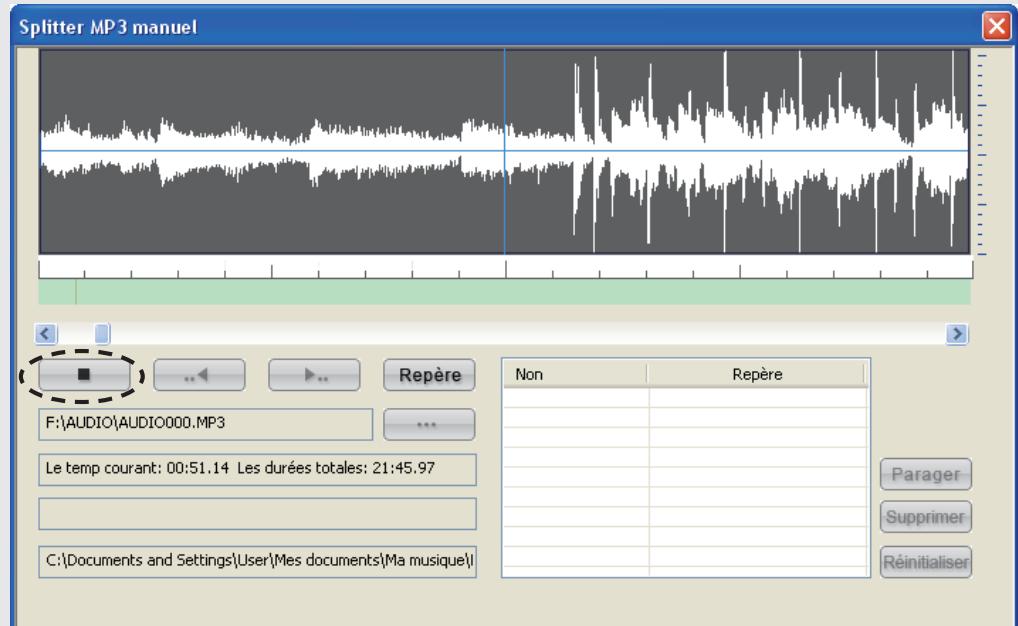Click the Repère column header in the table
Screen dimensions: 1018x626
[x=756, y=374]
